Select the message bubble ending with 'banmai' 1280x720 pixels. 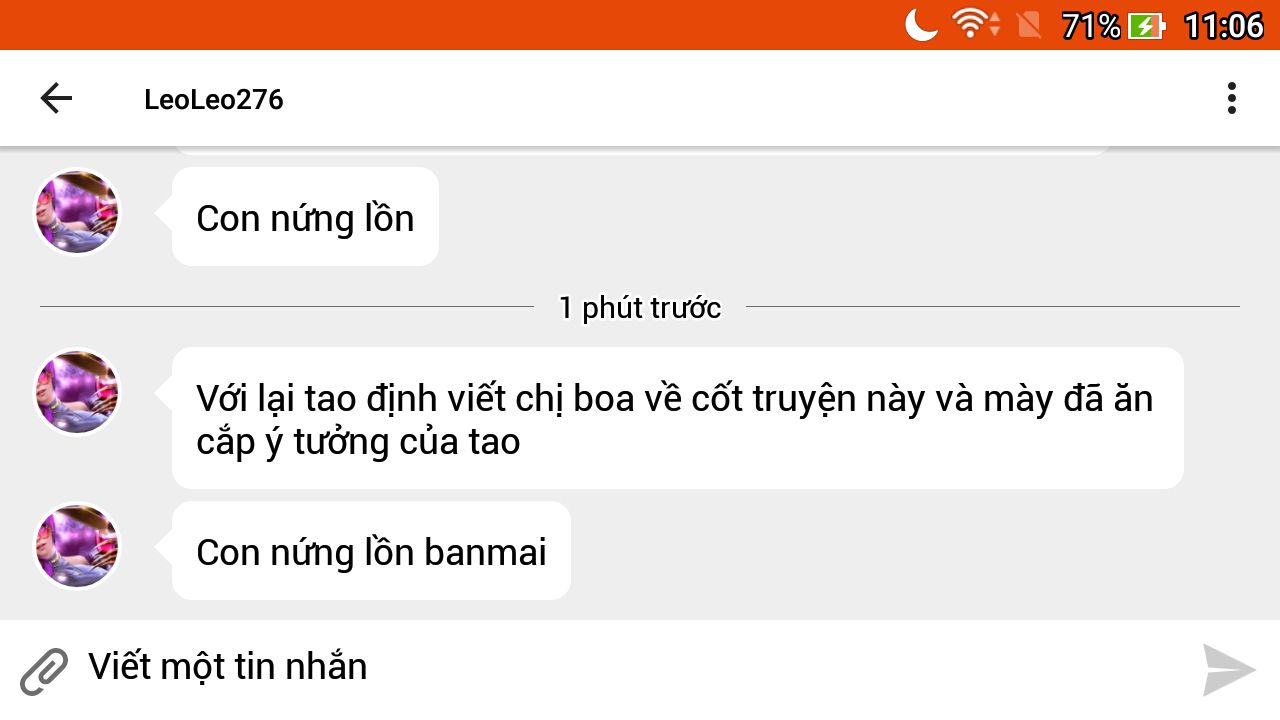371,551
